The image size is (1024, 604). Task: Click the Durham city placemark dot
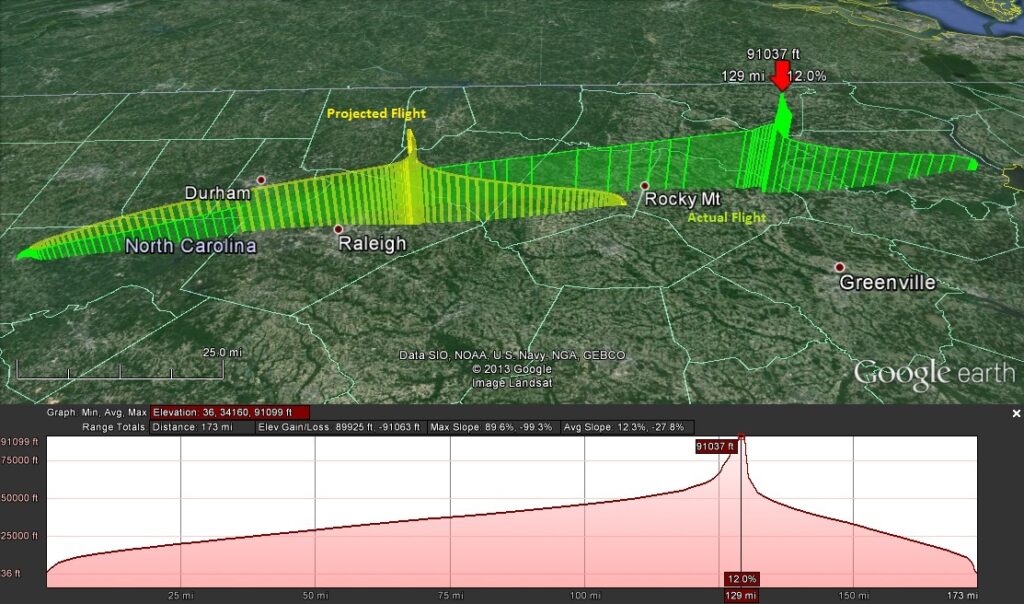(x=261, y=180)
